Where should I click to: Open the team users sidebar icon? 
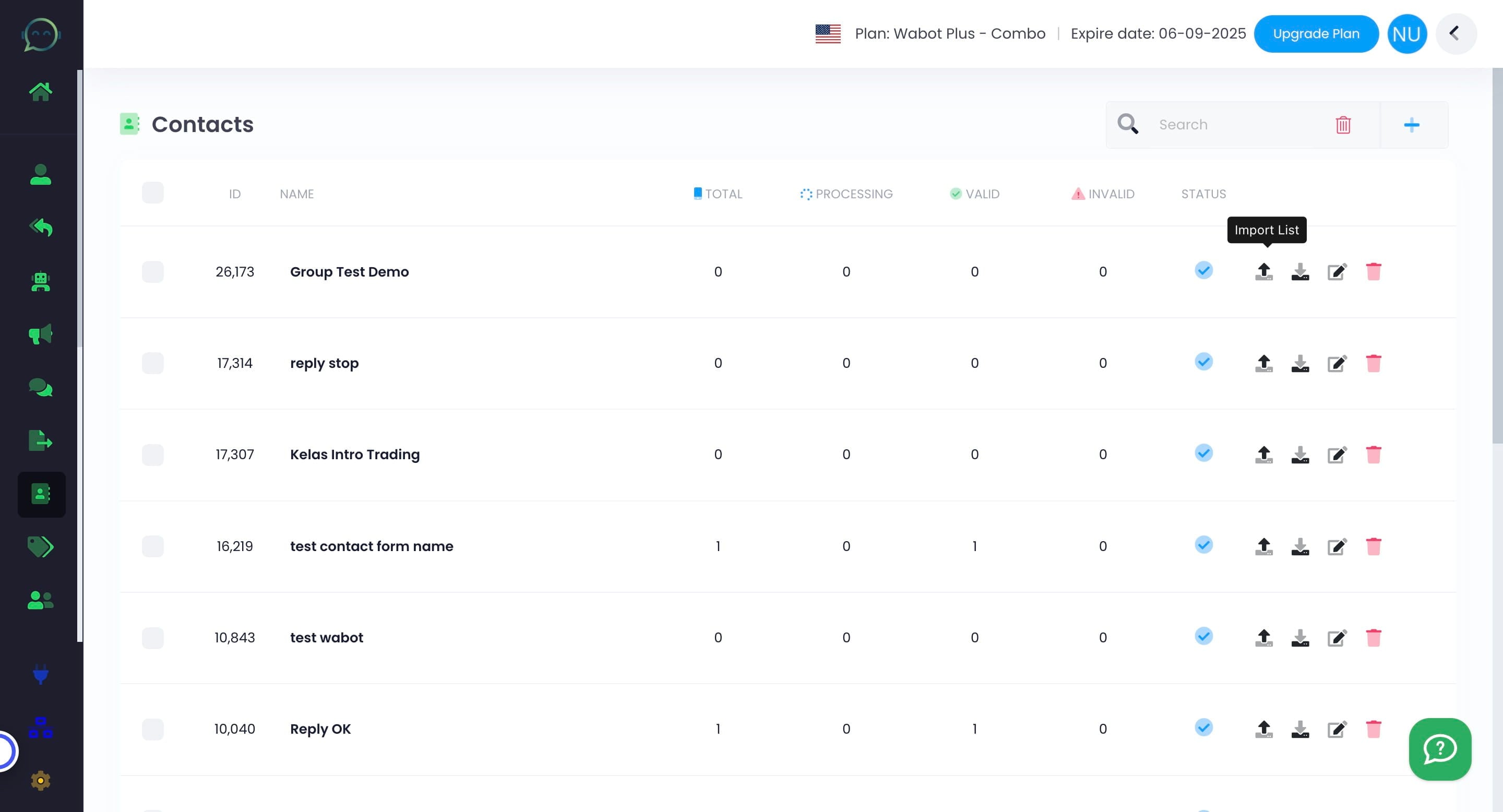[x=40, y=600]
